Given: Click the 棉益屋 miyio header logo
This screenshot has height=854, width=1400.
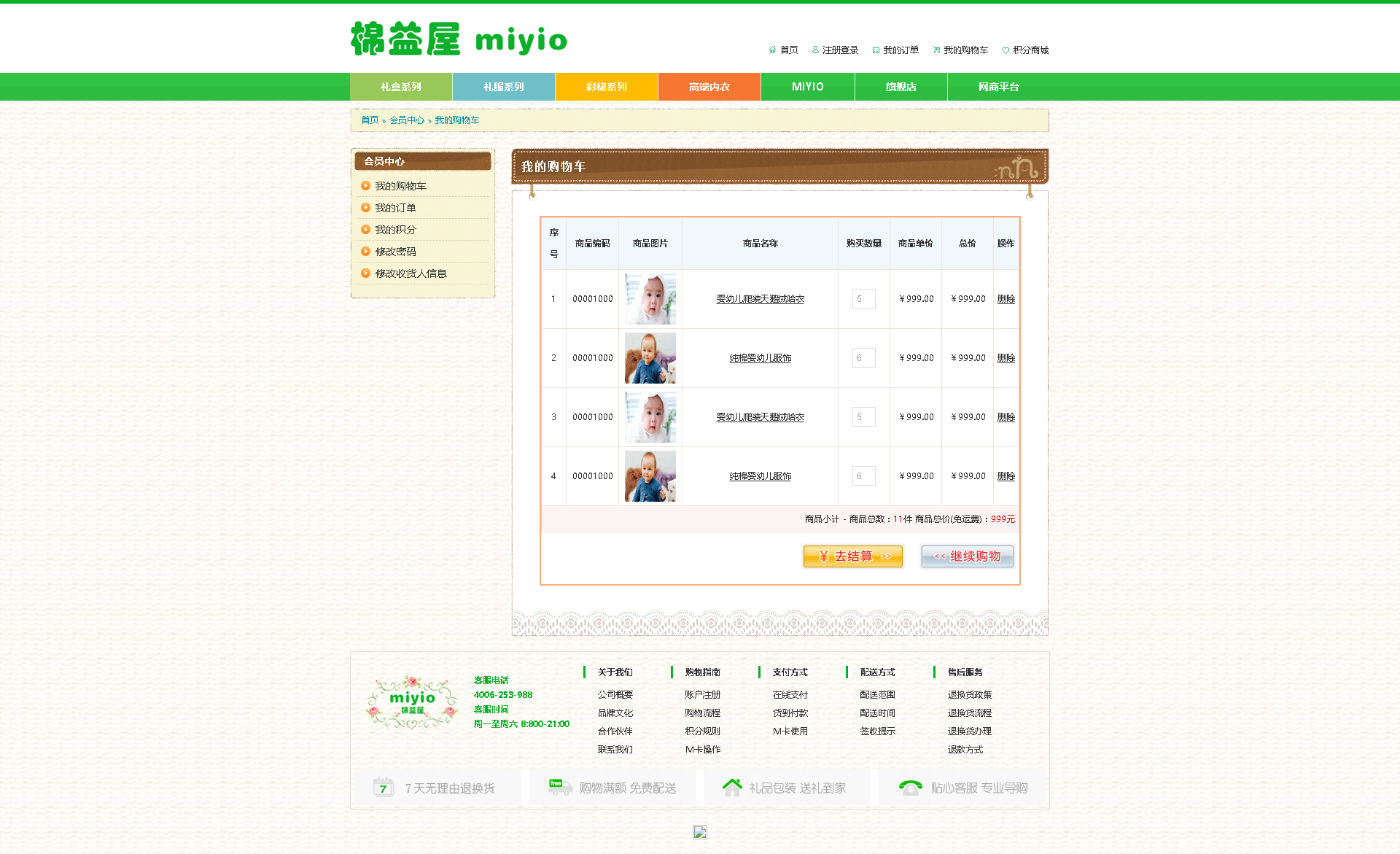Looking at the screenshot, I should [x=459, y=39].
